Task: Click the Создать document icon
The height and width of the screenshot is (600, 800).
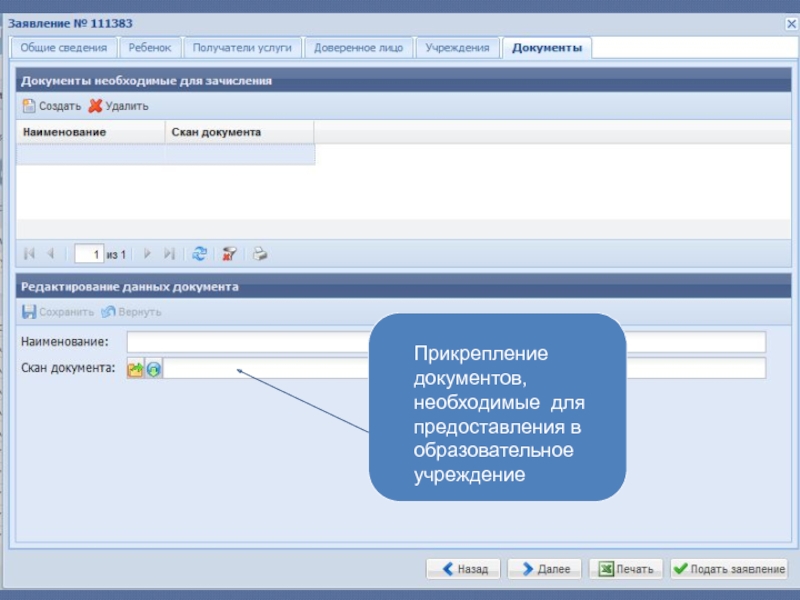Action: tap(29, 106)
